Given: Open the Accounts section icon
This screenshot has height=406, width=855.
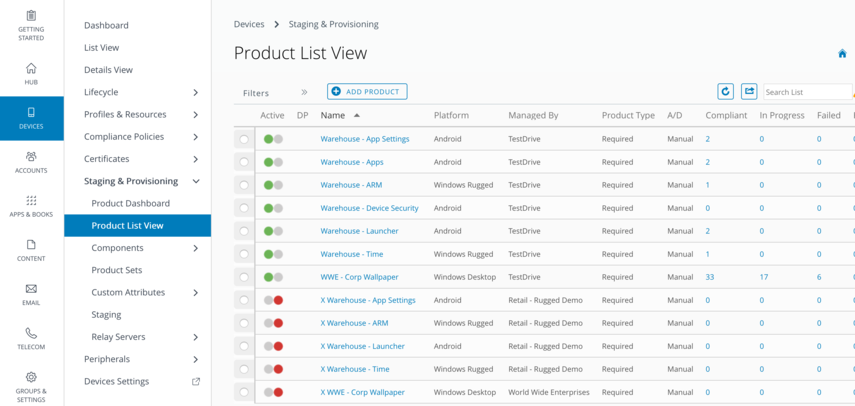Looking at the screenshot, I should 31,157.
